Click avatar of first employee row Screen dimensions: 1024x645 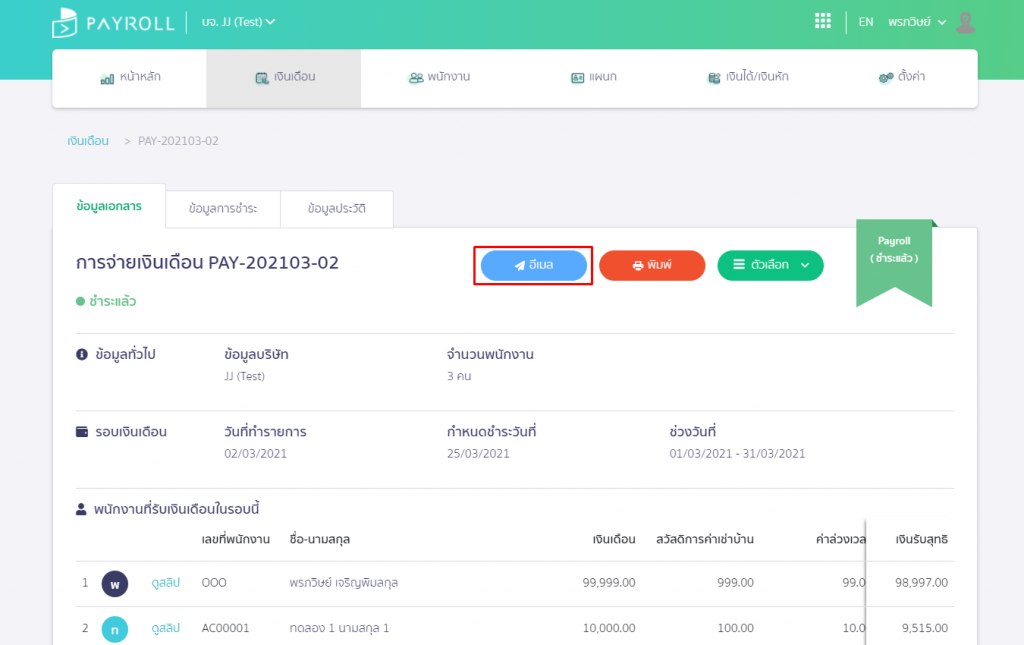click(x=115, y=582)
